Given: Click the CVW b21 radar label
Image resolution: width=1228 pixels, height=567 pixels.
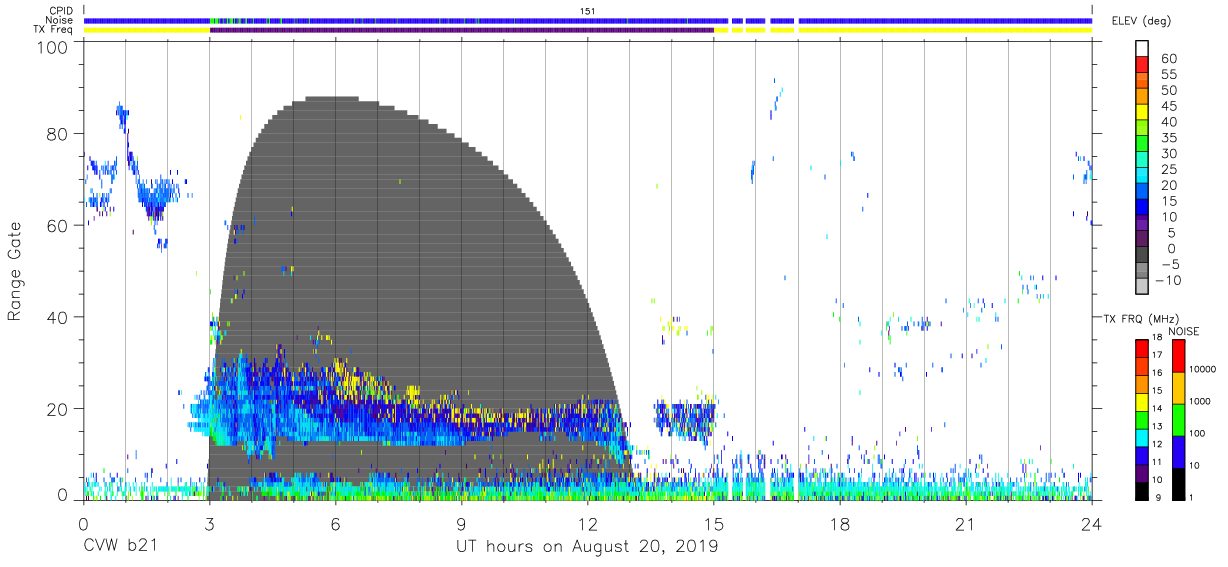Looking at the screenshot, I should pyautogui.click(x=120, y=546).
